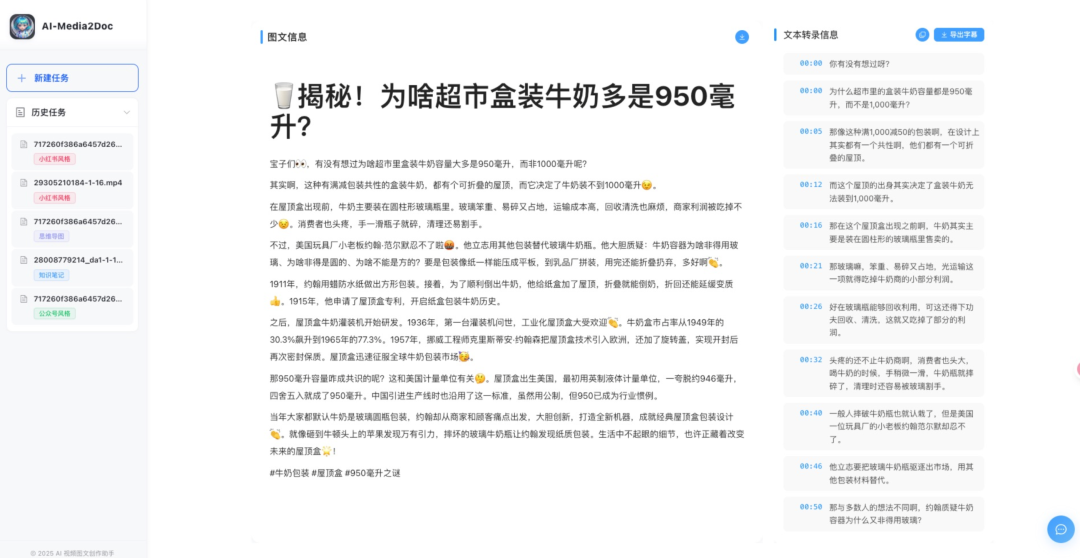Click the 00:21 transcript timestamp
The height and width of the screenshot is (558, 1080).
[x=811, y=266]
